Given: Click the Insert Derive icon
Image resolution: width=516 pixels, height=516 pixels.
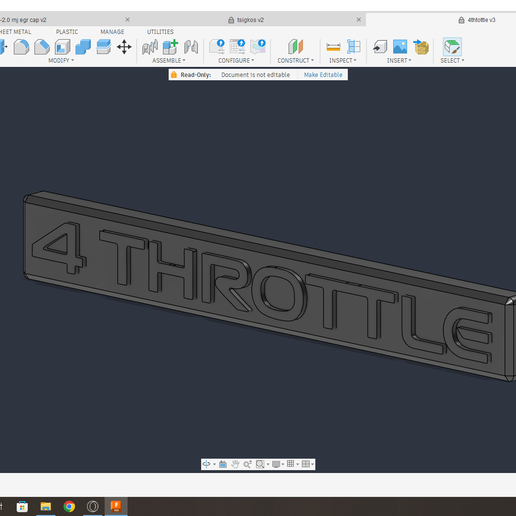Looking at the screenshot, I should tap(380, 47).
